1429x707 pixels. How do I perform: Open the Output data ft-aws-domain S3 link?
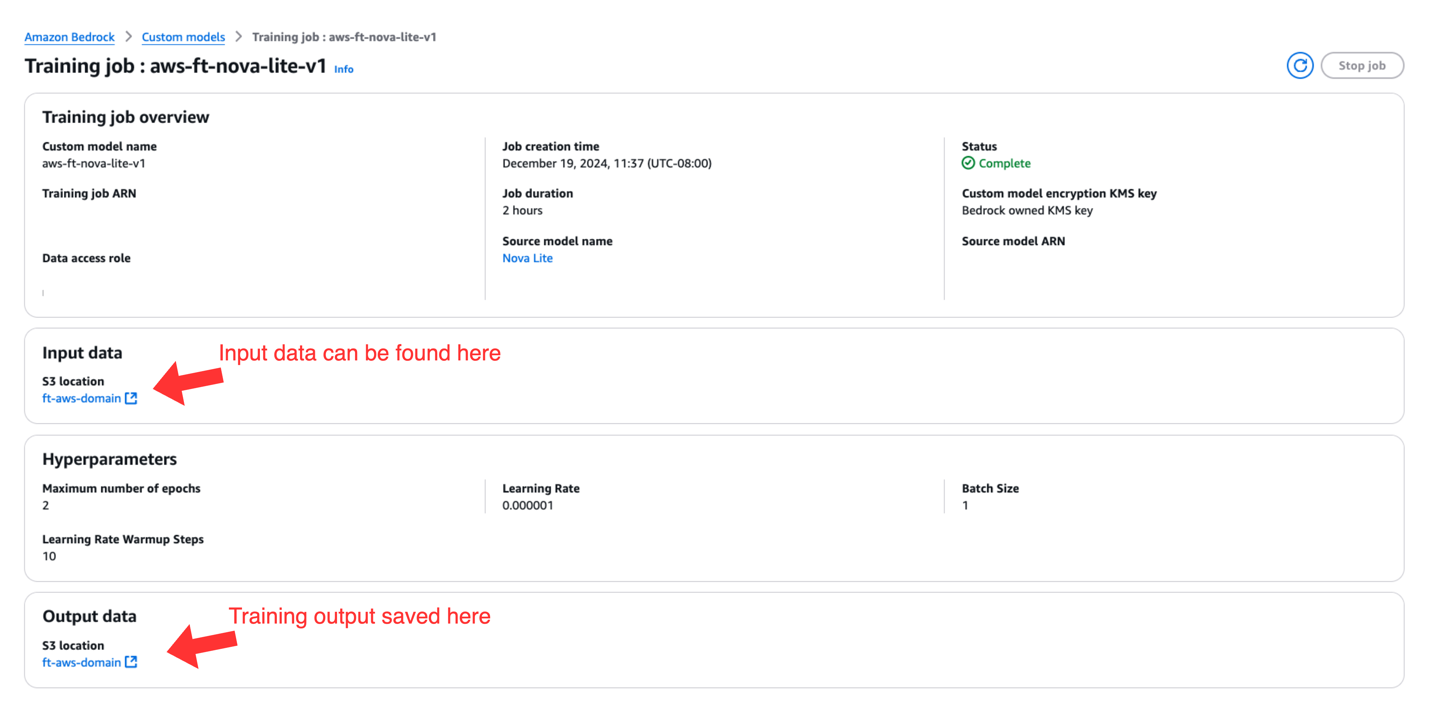pyautogui.click(x=81, y=662)
